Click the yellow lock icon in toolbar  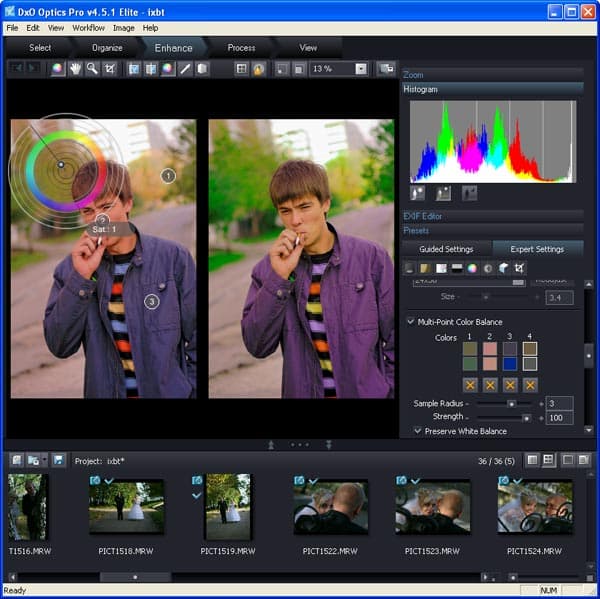coord(259,69)
